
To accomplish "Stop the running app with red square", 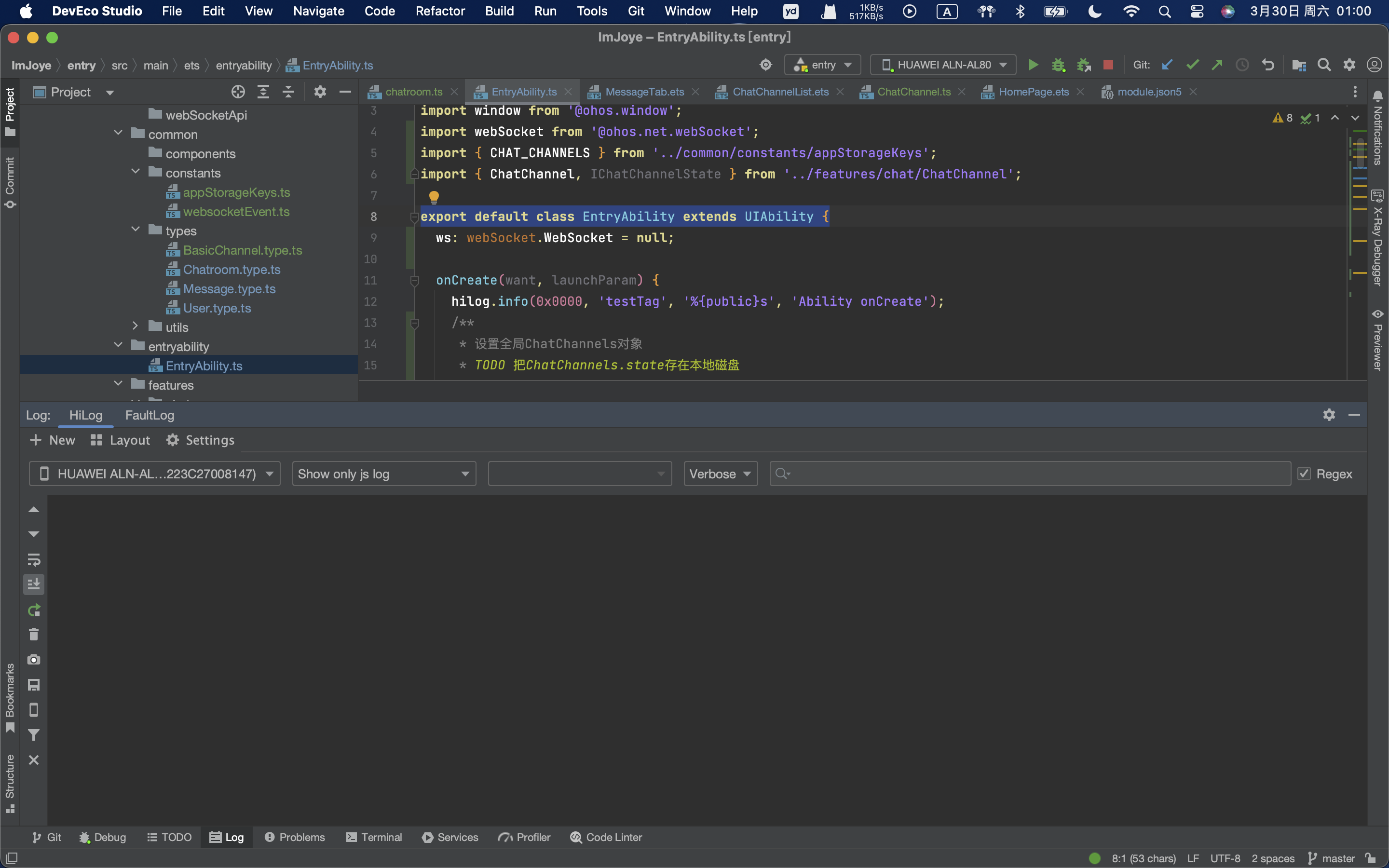I will [x=1108, y=65].
